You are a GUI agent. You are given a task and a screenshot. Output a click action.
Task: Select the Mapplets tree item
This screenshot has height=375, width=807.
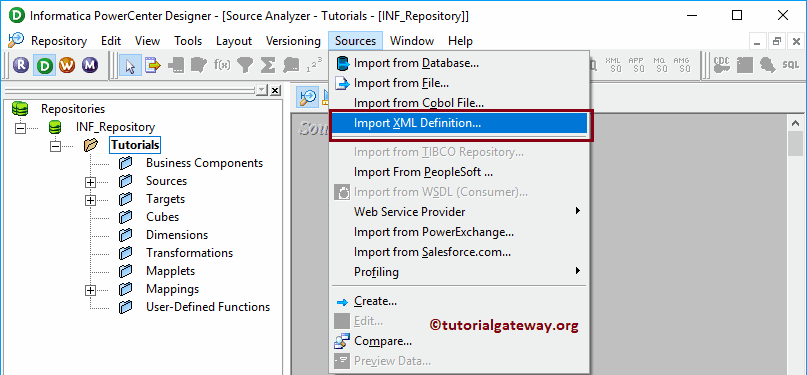click(170, 271)
